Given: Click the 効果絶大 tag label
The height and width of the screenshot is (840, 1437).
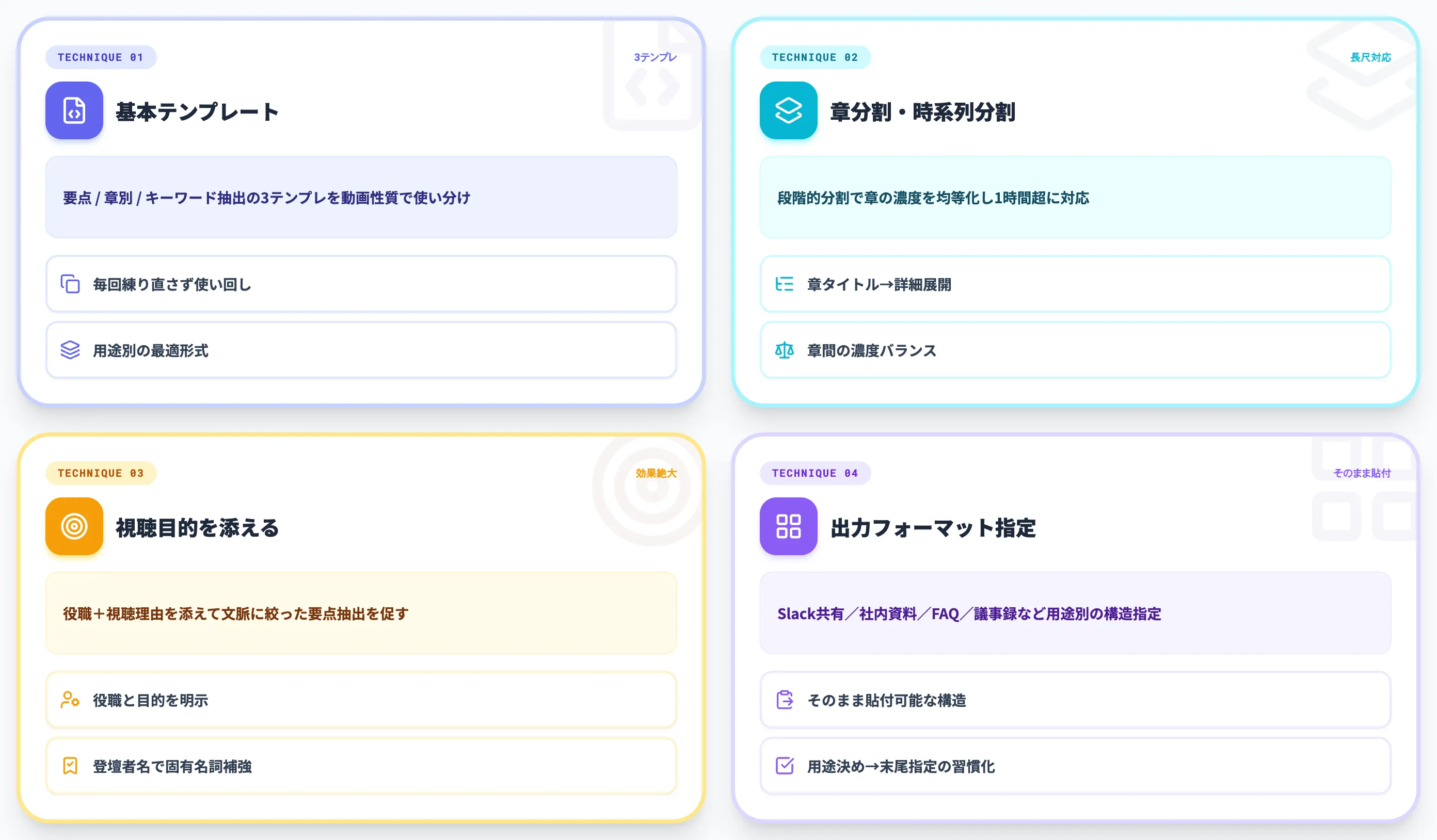Looking at the screenshot, I should pos(656,473).
